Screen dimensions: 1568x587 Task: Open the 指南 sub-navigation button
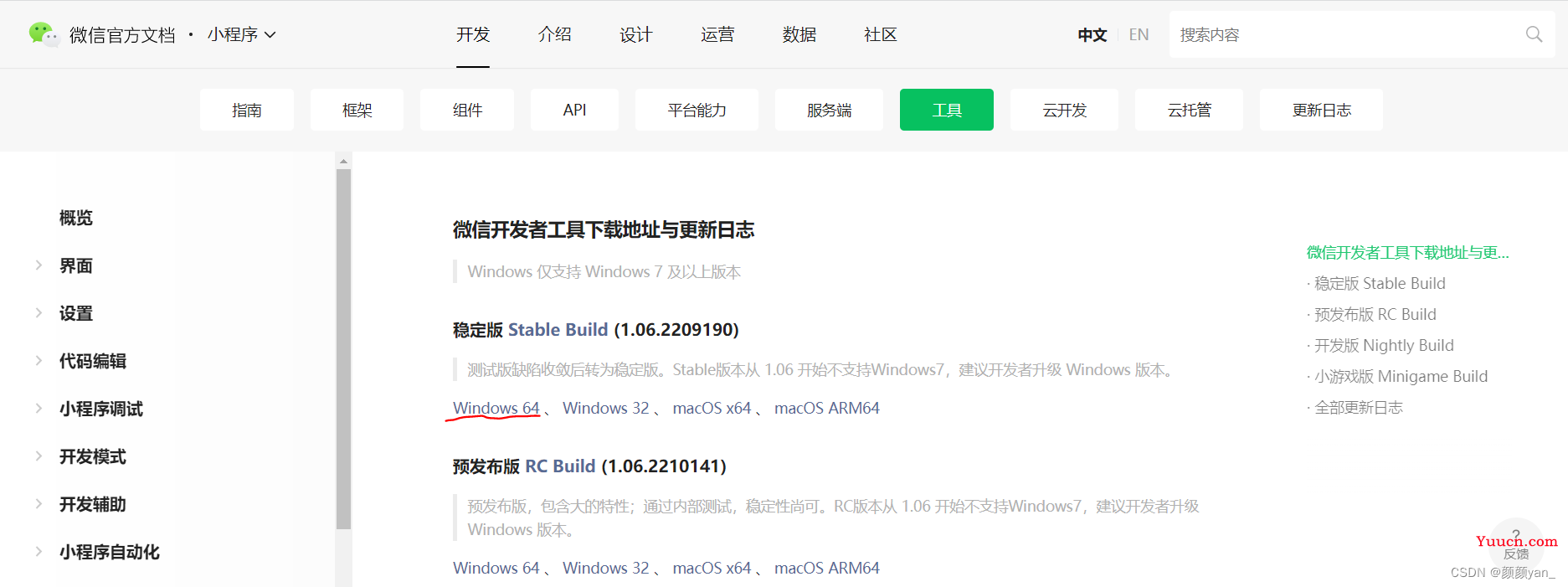247,110
